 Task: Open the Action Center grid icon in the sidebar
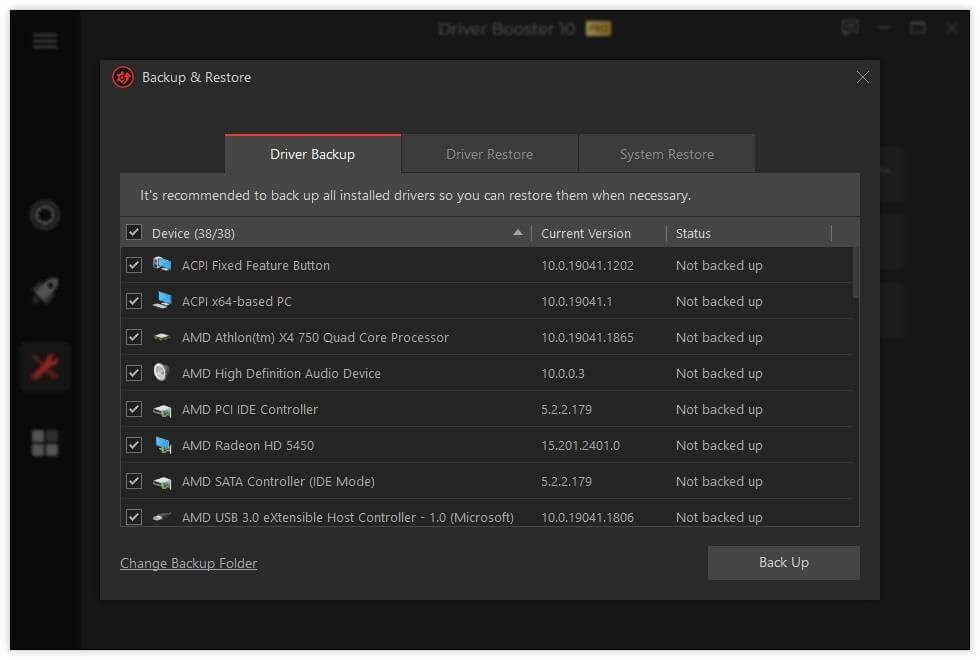pyautogui.click(x=45, y=442)
